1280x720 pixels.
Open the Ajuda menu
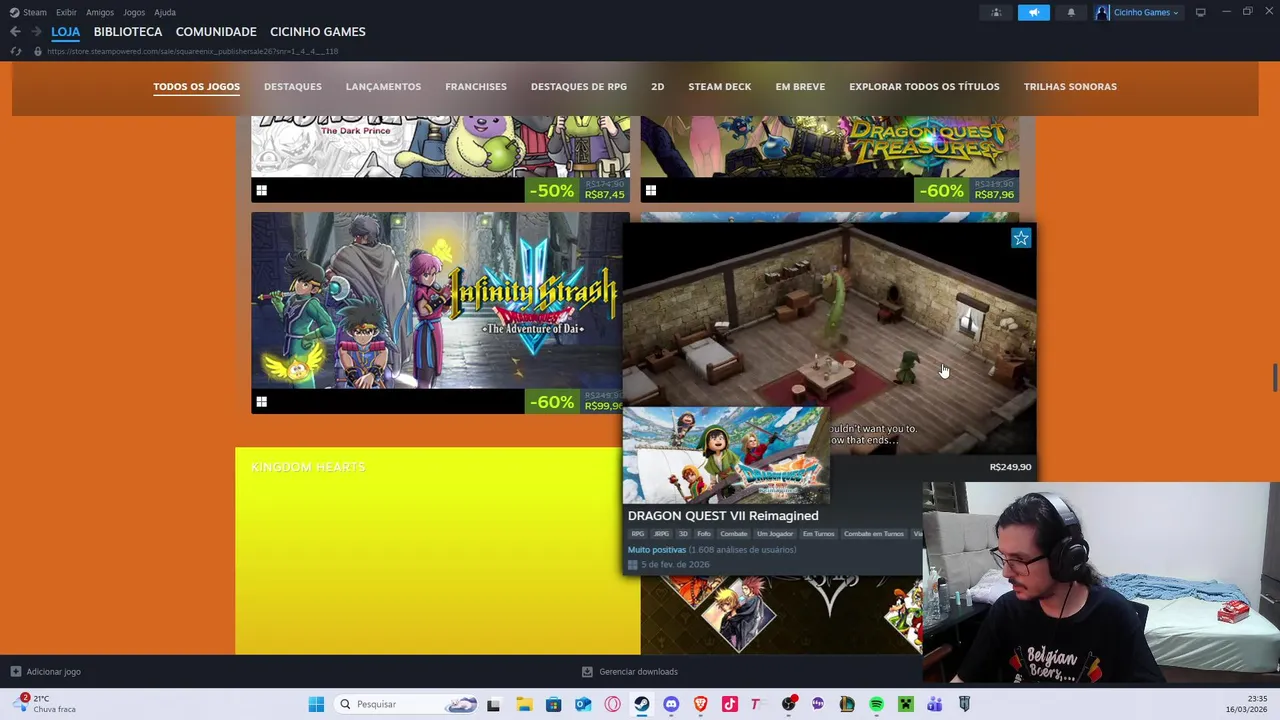click(x=165, y=12)
